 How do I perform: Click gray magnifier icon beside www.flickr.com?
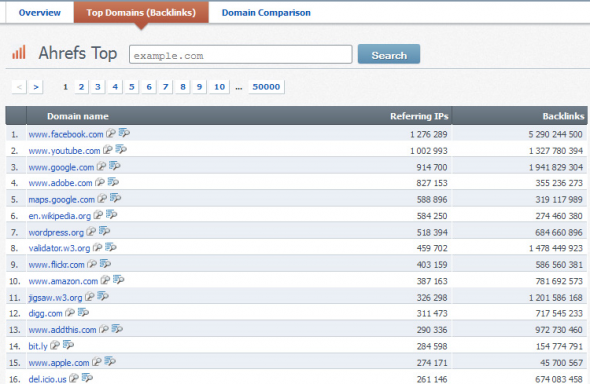pyautogui.click(x=92, y=264)
